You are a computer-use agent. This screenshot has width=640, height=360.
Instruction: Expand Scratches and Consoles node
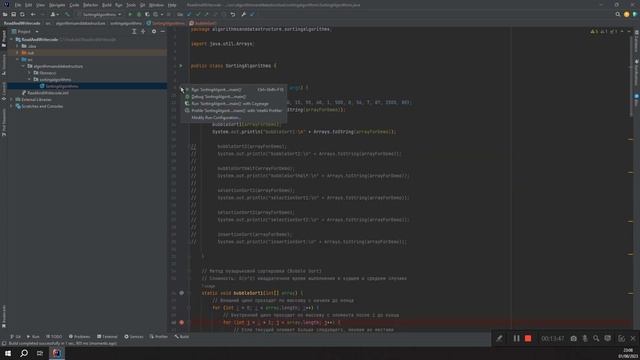(x=12, y=106)
